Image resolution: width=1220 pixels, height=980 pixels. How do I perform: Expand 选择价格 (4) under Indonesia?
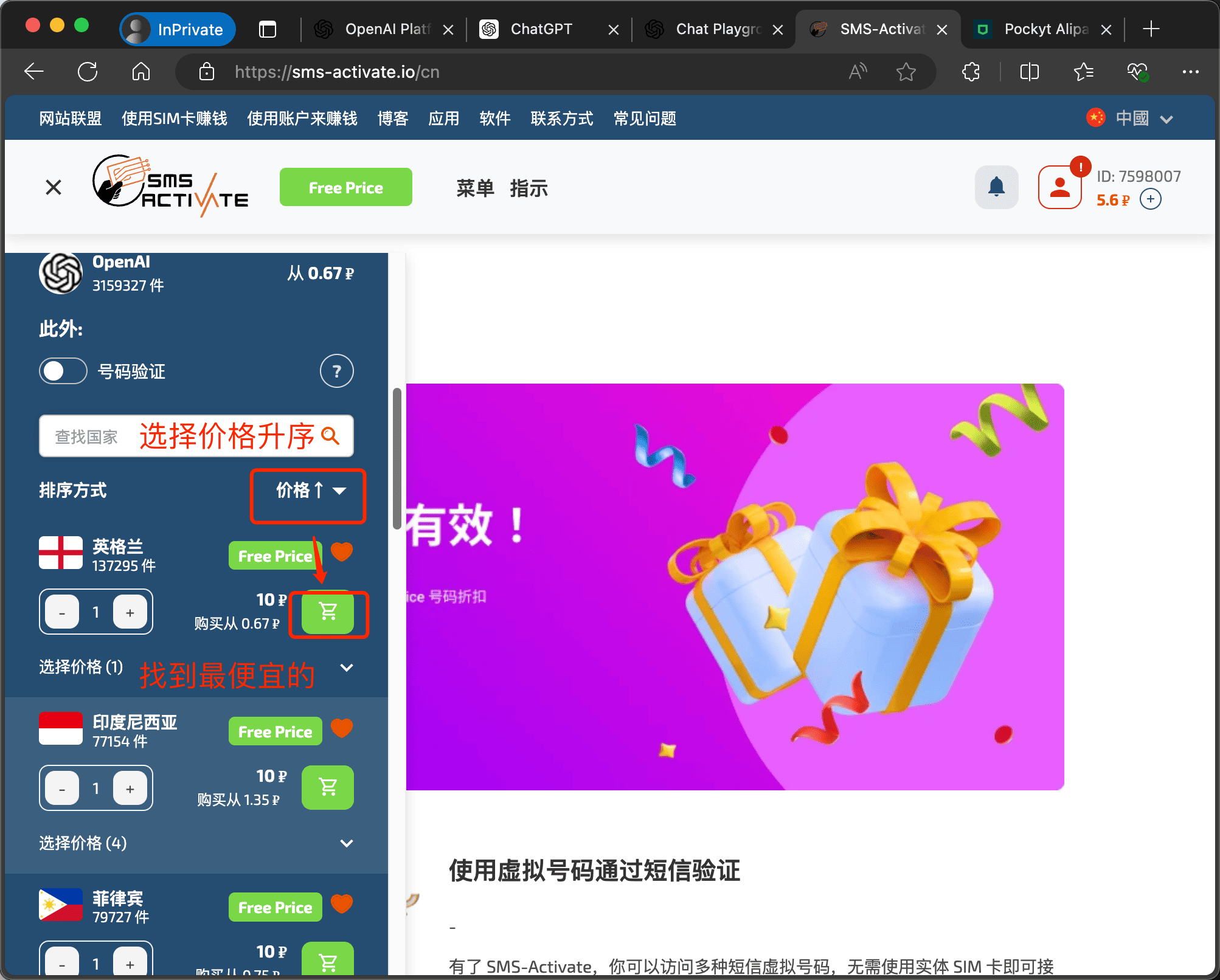coord(347,843)
